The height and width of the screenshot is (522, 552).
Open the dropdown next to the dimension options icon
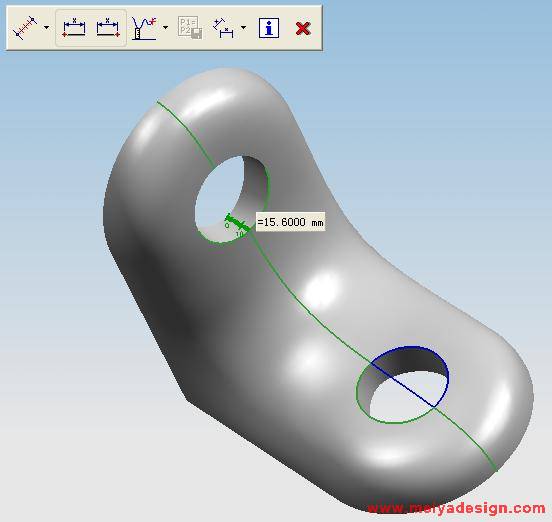point(243,27)
